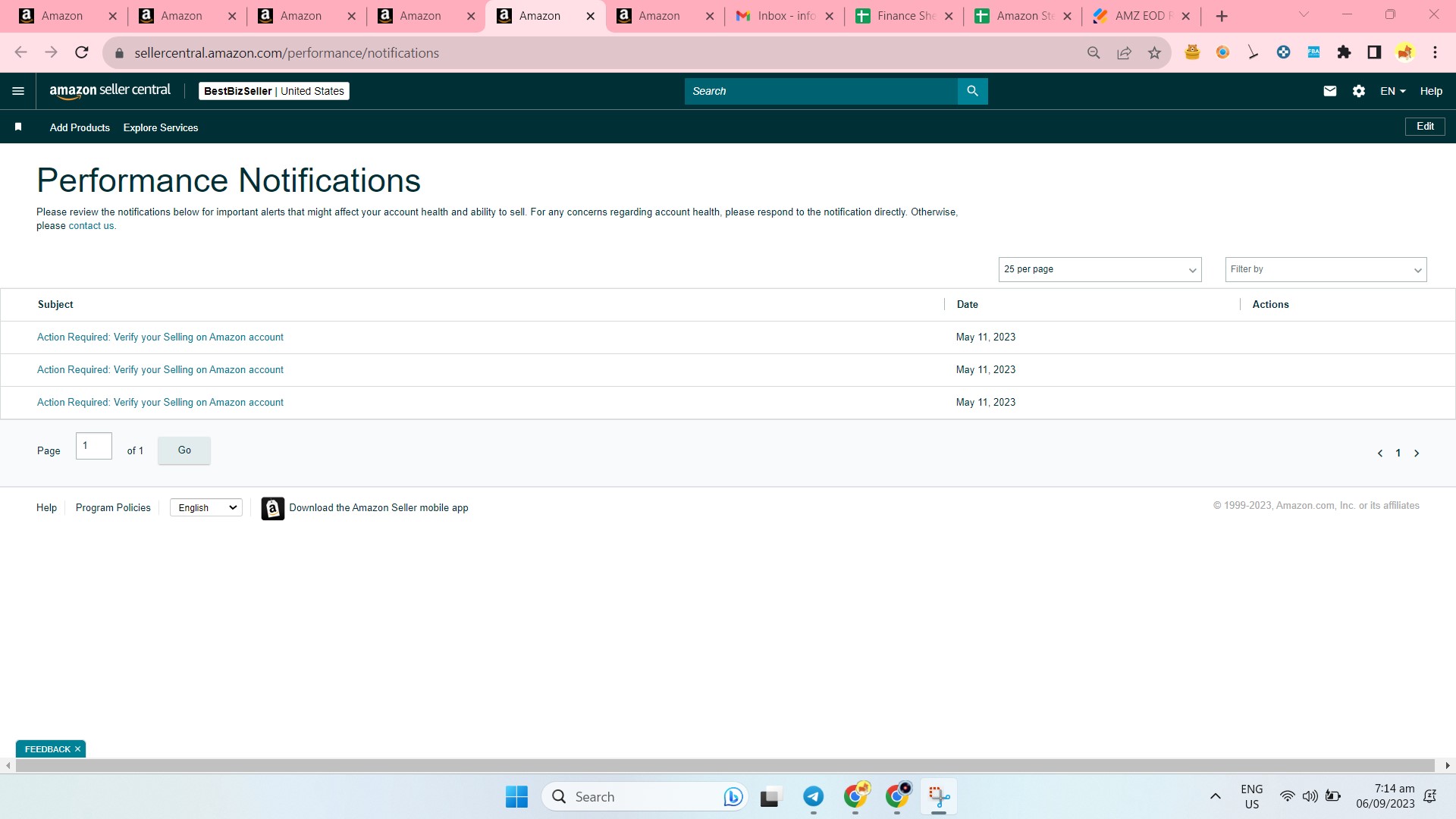This screenshot has height=819, width=1456.
Task: Click the search magnifier button
Action: pos(972,91)
